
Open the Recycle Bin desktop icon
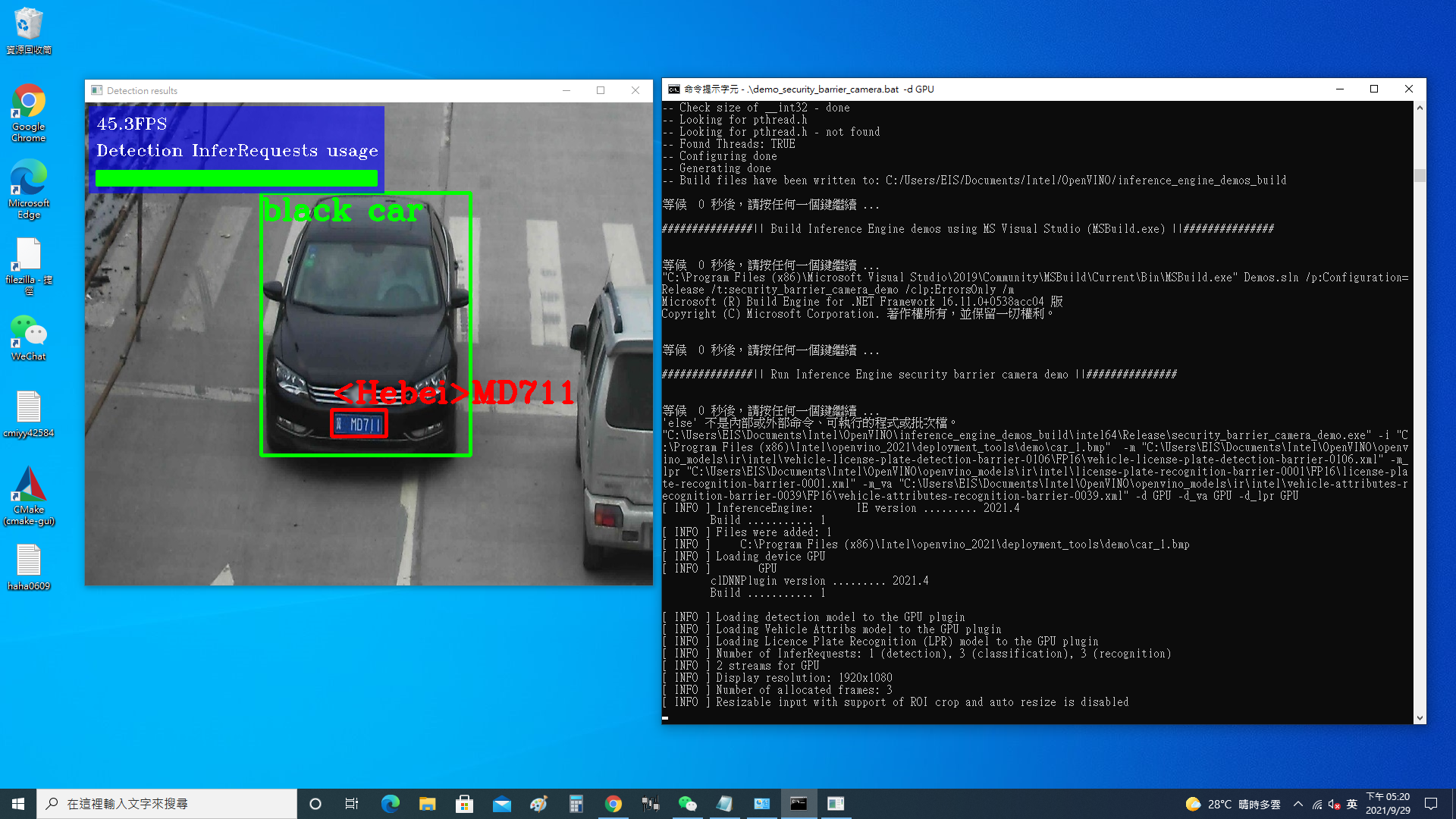point(29,30)
